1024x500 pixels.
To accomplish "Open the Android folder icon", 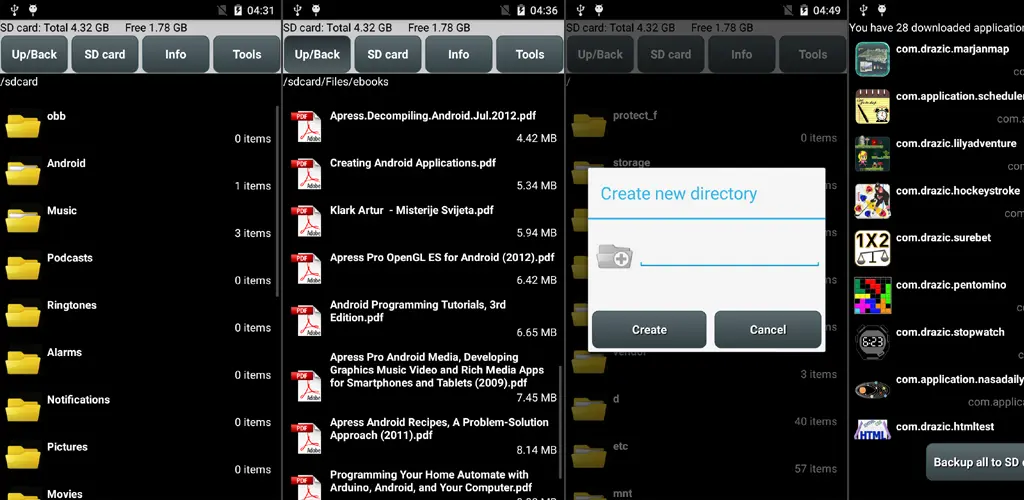I will pyautogui.click(x=23, y=174).
